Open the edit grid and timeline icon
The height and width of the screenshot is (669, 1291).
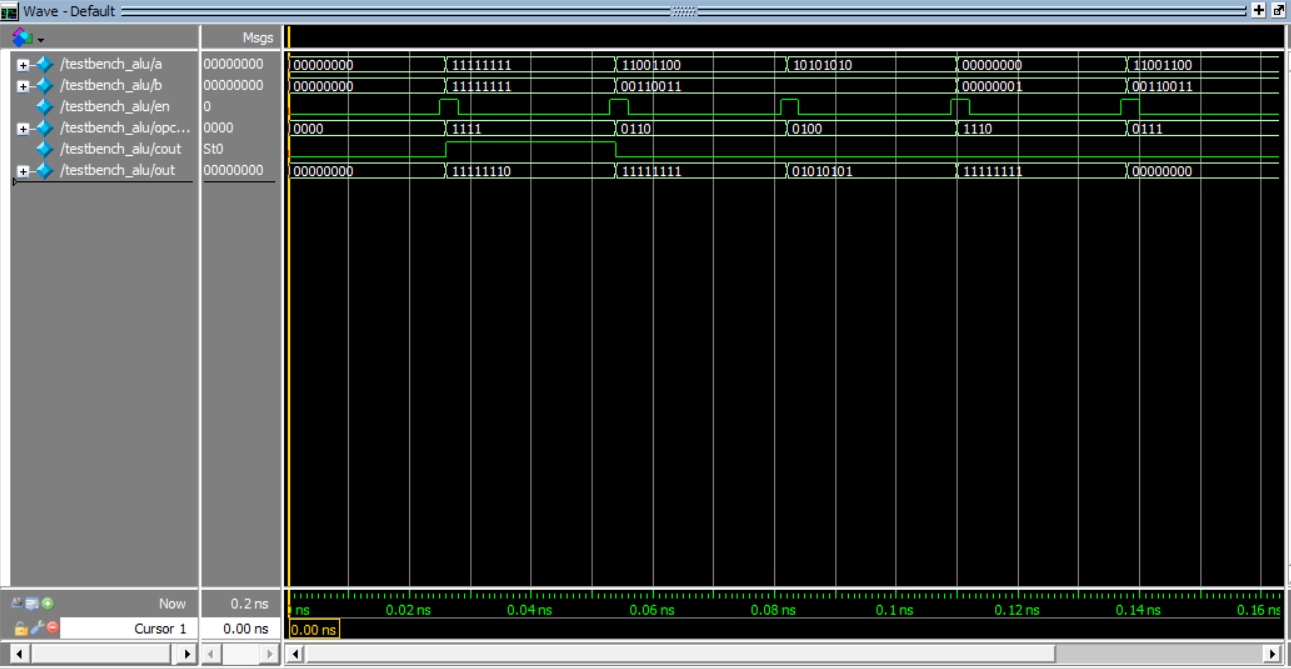point(32,603)
